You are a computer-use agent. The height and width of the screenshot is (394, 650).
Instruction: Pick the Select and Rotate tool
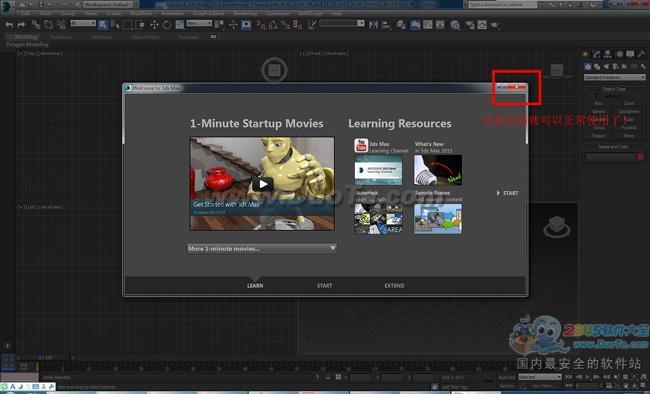[167, 25]
